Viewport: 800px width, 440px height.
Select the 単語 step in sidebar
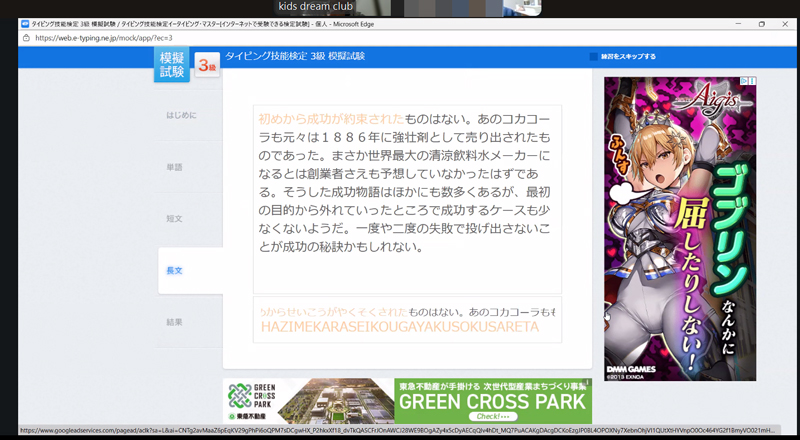click(x=174, y=167)
